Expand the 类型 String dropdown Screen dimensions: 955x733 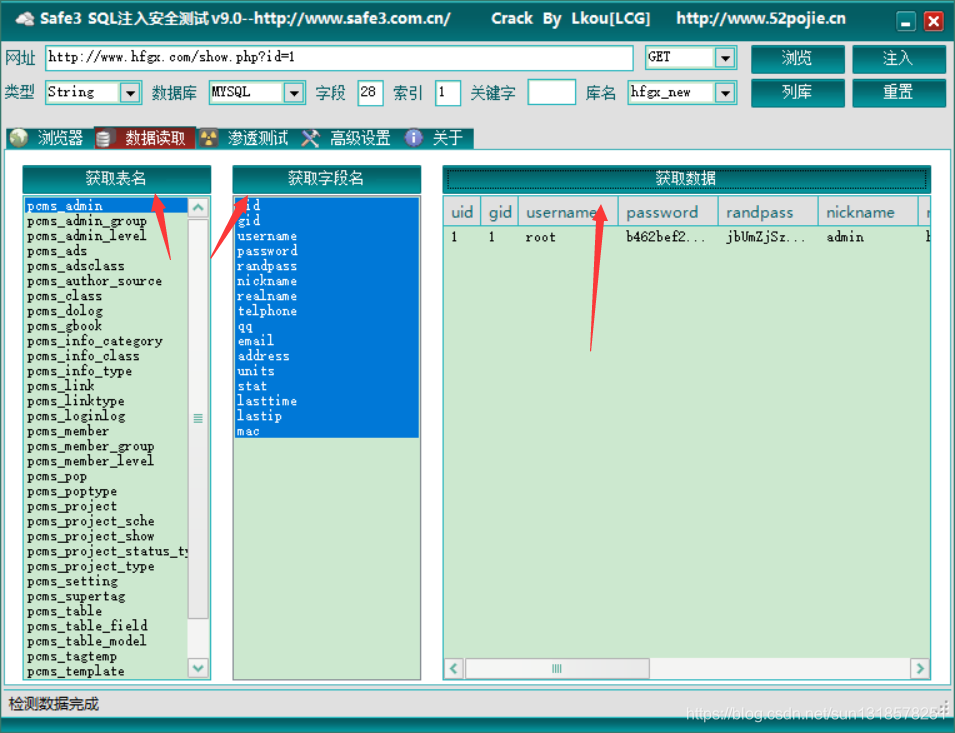coord(130,93)
